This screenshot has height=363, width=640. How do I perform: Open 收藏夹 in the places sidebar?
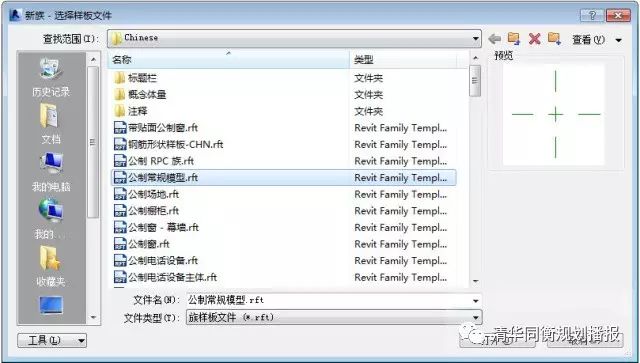[51, 266]
